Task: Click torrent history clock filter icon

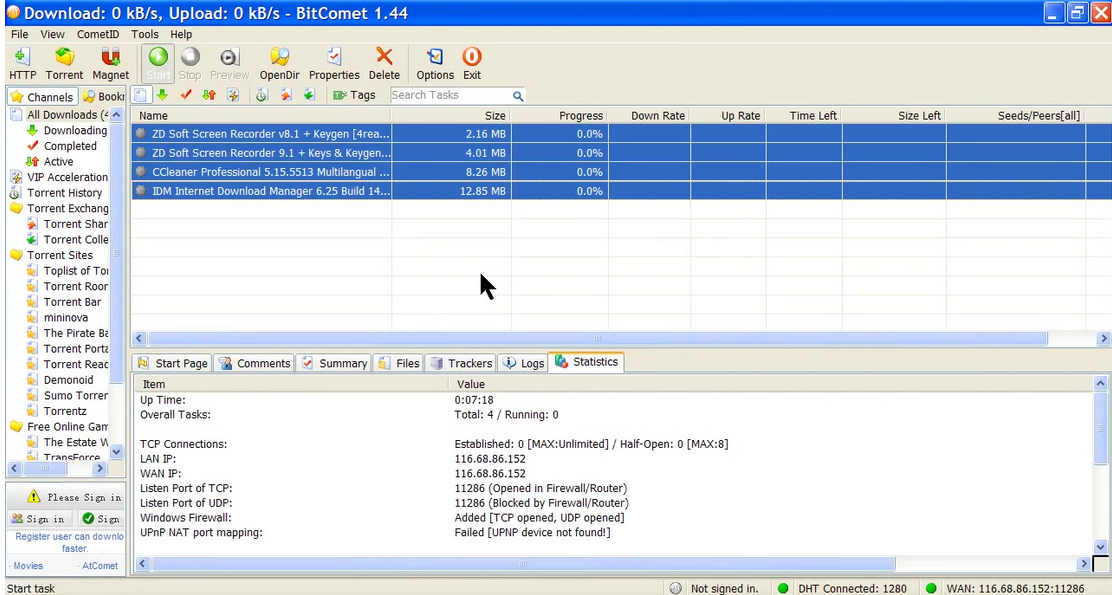Action: (x=262, y=95)
